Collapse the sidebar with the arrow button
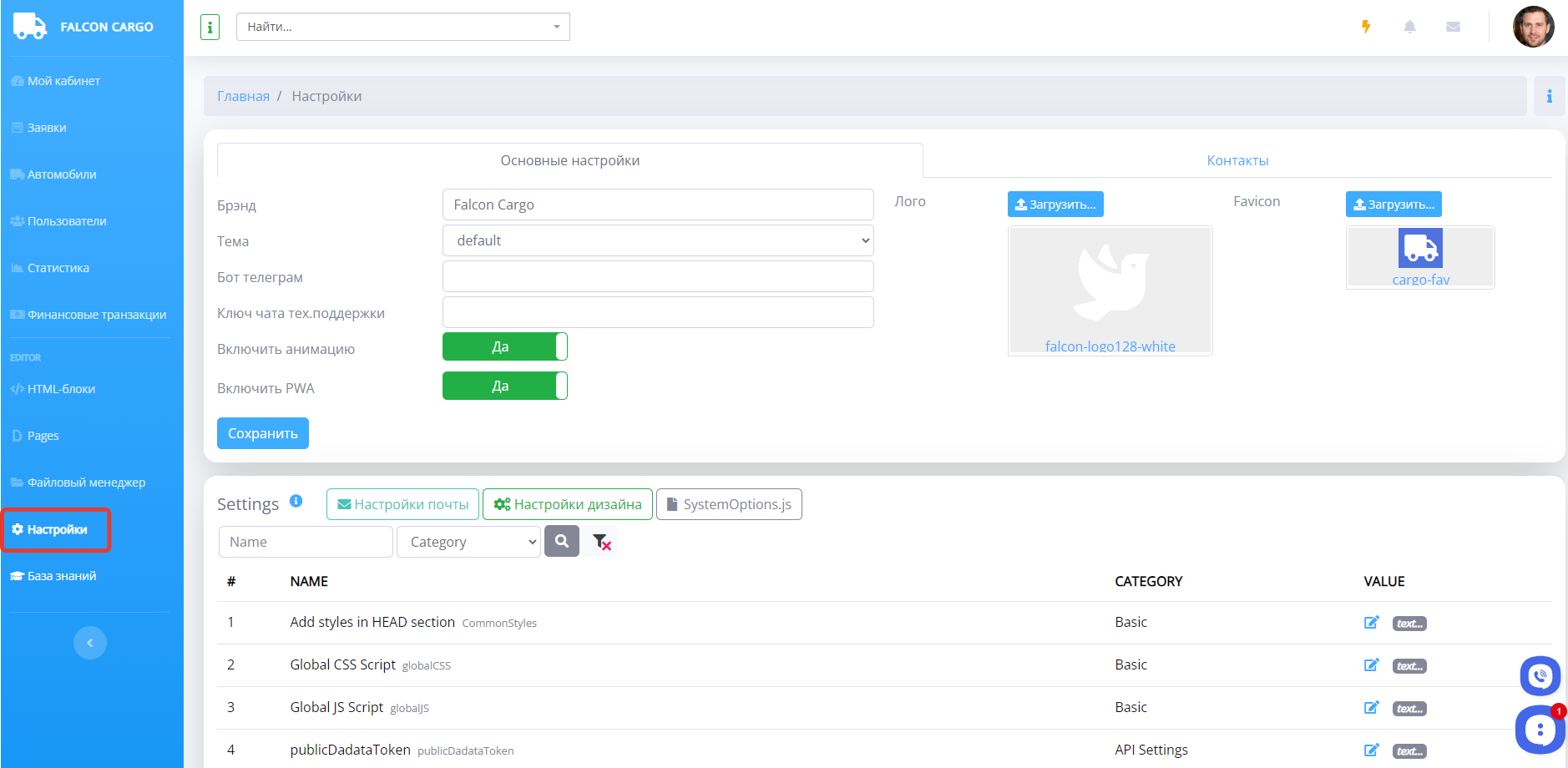Image resolution: width=1568 pixels, height=768 pixels. [x=90, y=643]
